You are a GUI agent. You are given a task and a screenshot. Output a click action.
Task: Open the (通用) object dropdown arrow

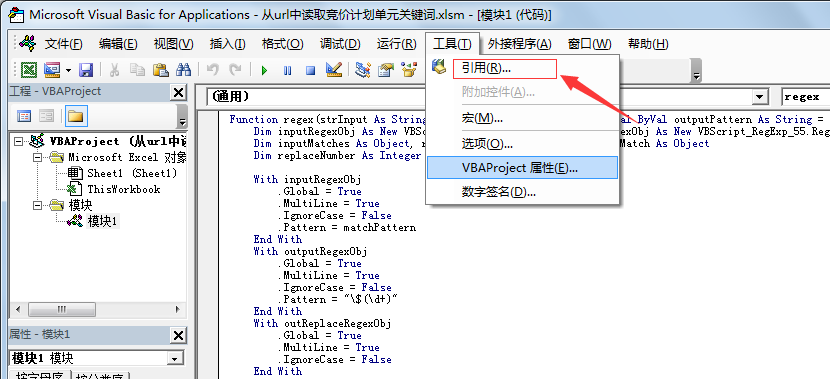[x=760, y=97]
